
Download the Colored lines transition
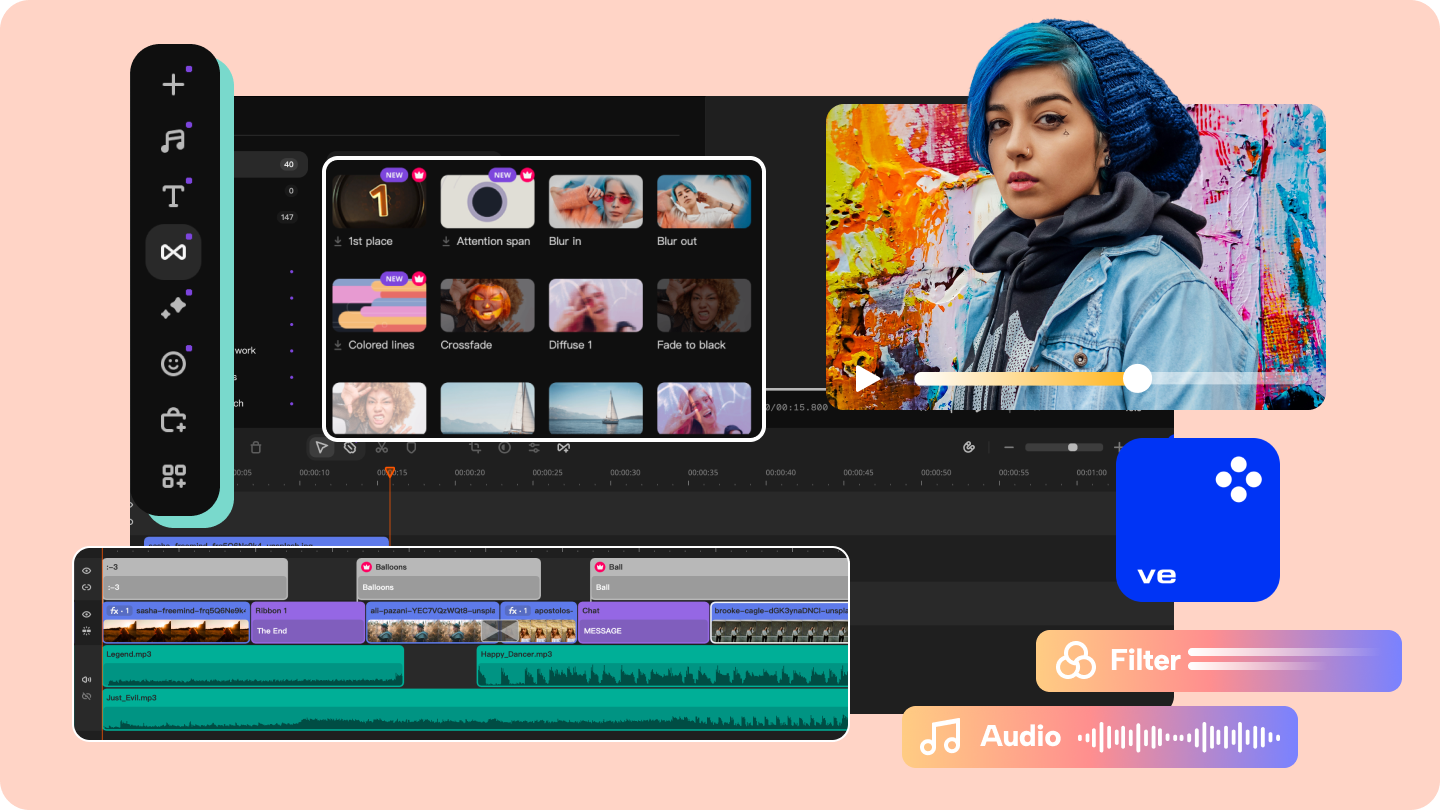point(338,345)
